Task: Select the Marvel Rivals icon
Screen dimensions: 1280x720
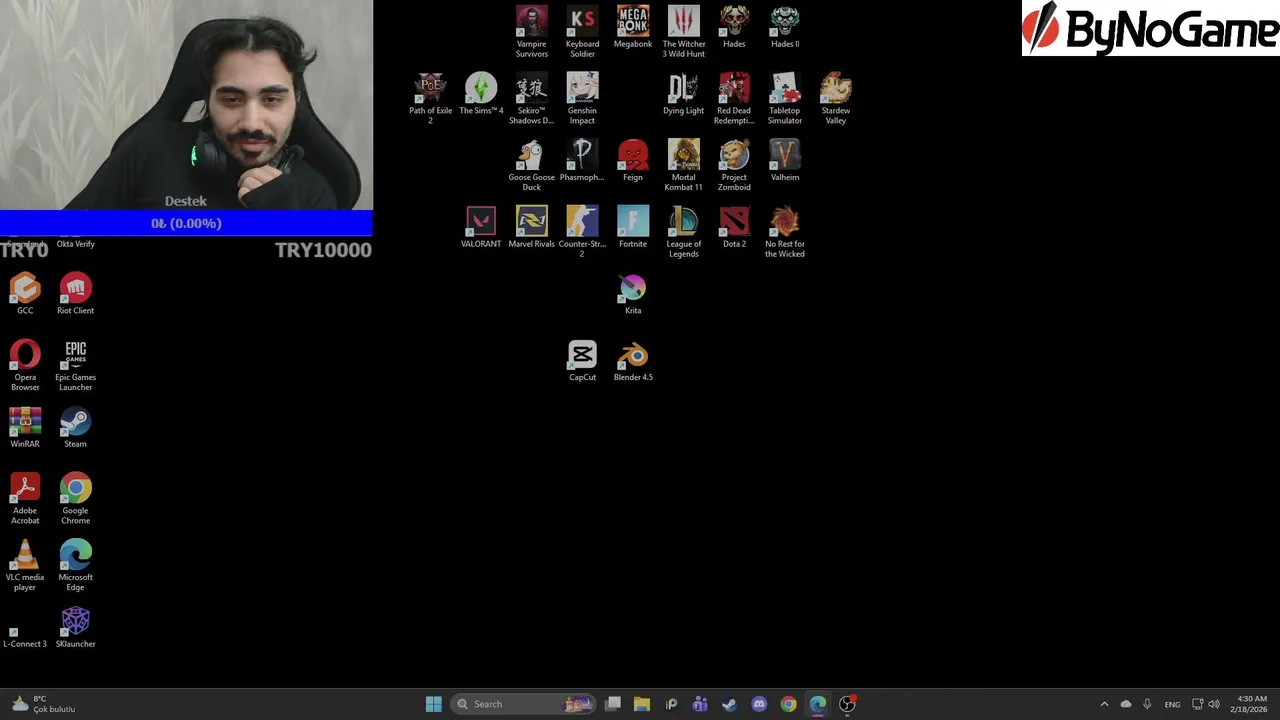Action: (531, 227)
